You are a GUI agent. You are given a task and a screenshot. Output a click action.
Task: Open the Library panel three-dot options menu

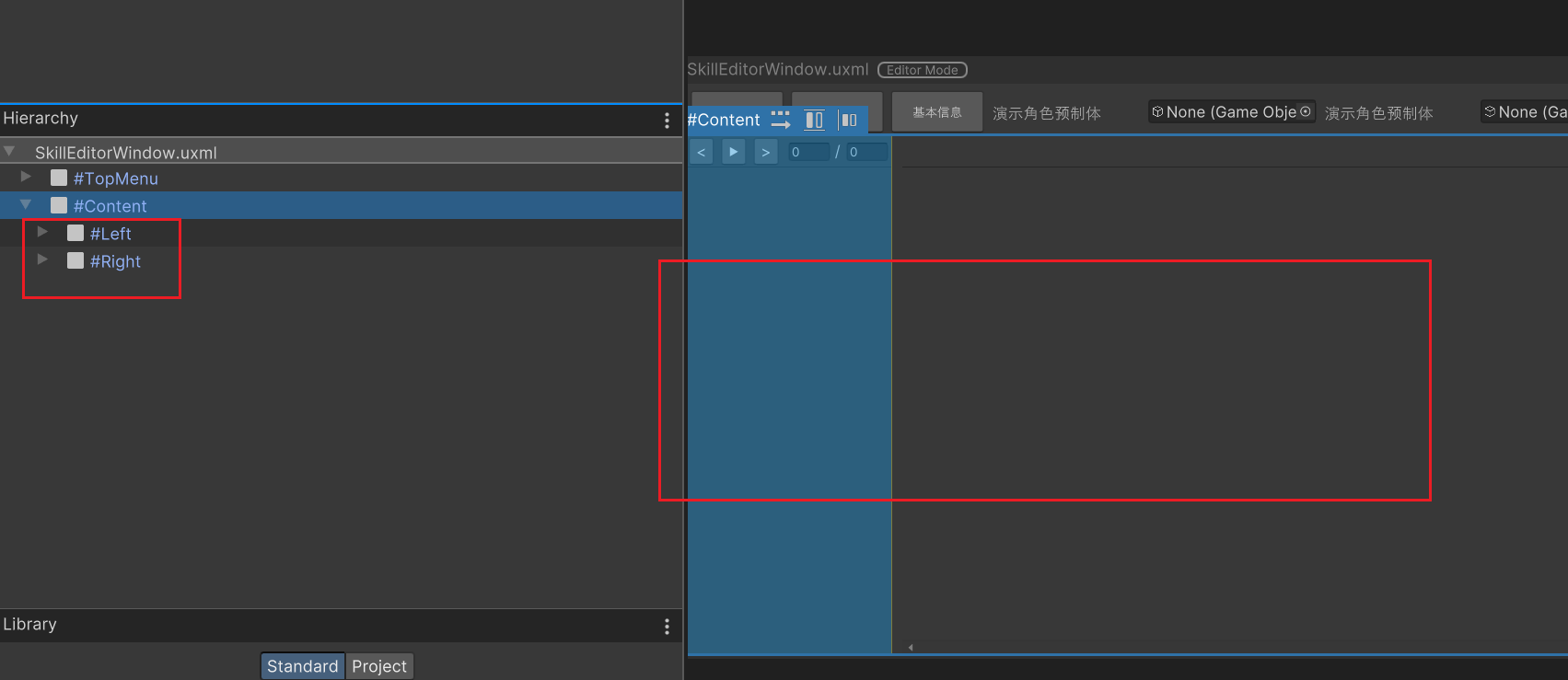667,627
